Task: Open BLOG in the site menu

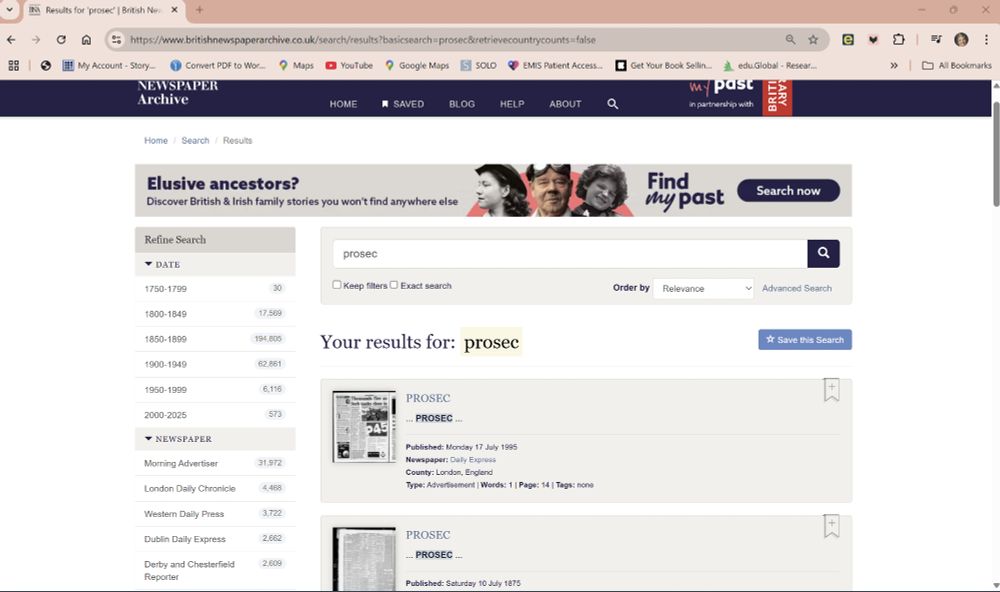Action: pyautogui.click(x=462, y=104)
